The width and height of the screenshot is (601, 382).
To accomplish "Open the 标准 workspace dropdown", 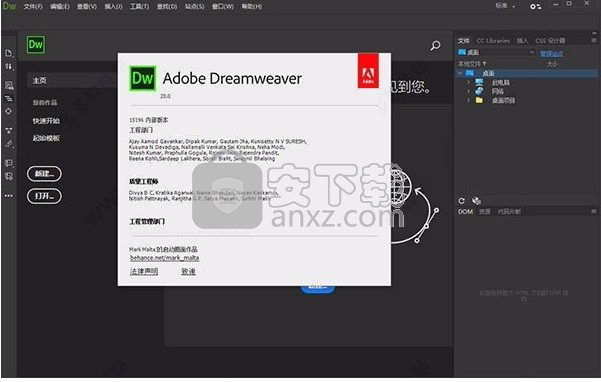I will [506, 6].
